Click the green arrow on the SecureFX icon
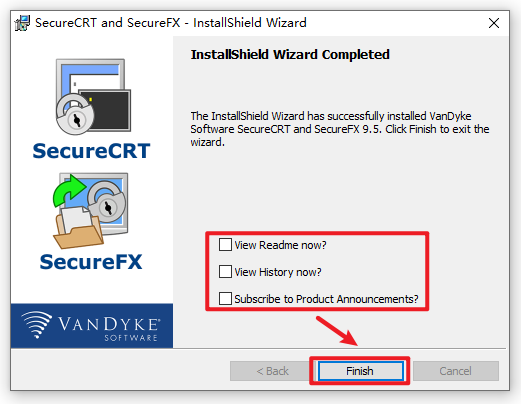Image resolution: width=521 pixels, height=404 pixels. pos(69,191)
